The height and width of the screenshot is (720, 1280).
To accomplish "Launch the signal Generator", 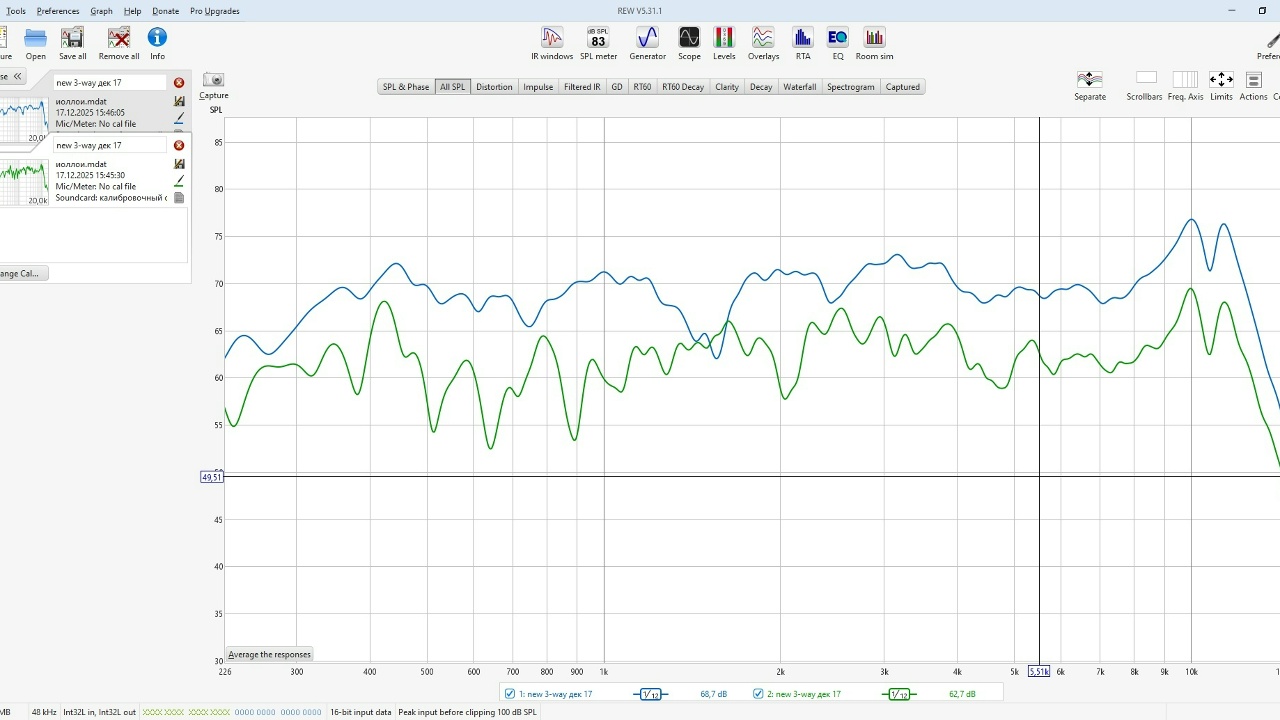I will point(647,43).
